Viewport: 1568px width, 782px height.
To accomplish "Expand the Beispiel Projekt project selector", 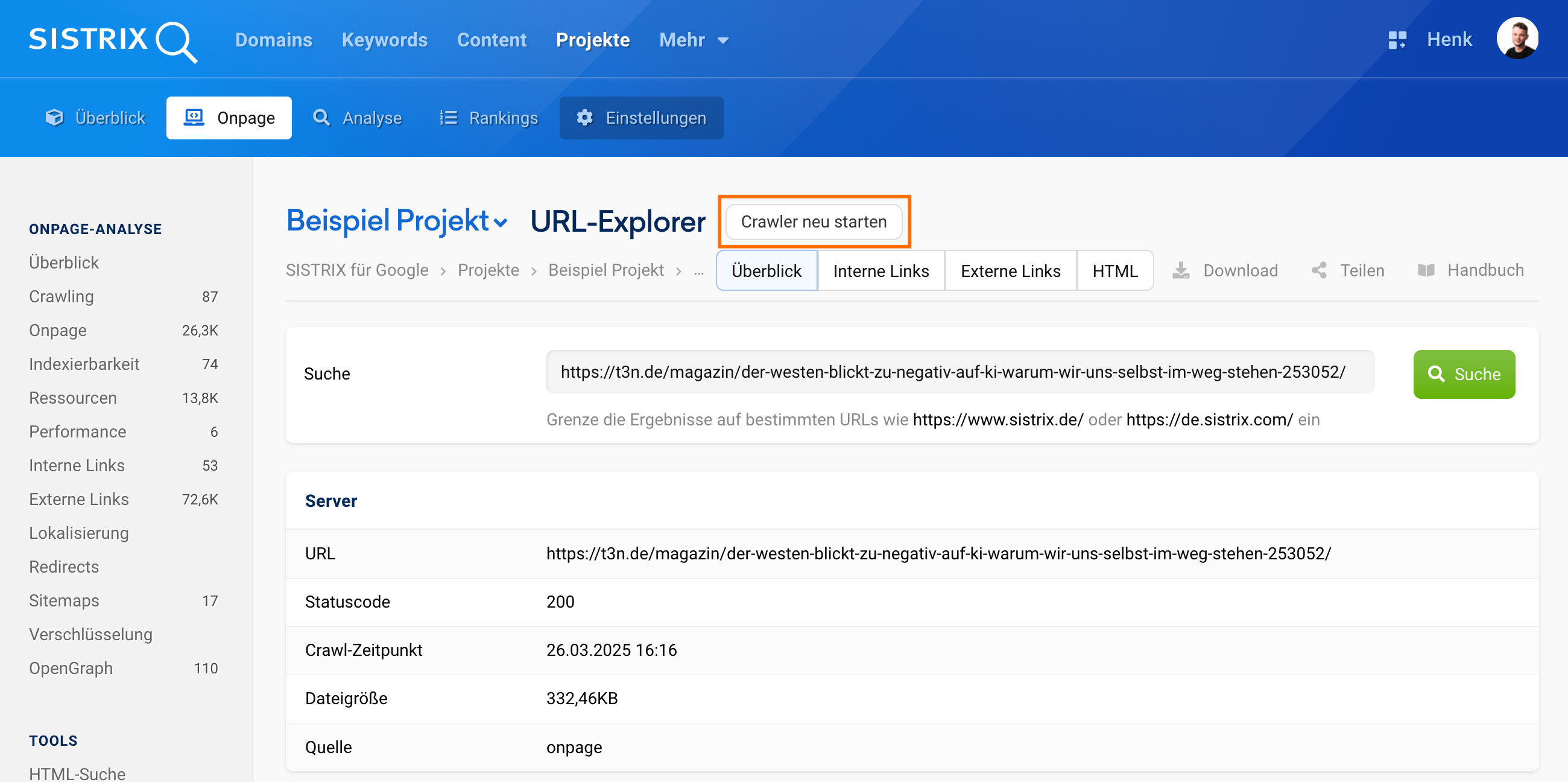I will 396,221.
